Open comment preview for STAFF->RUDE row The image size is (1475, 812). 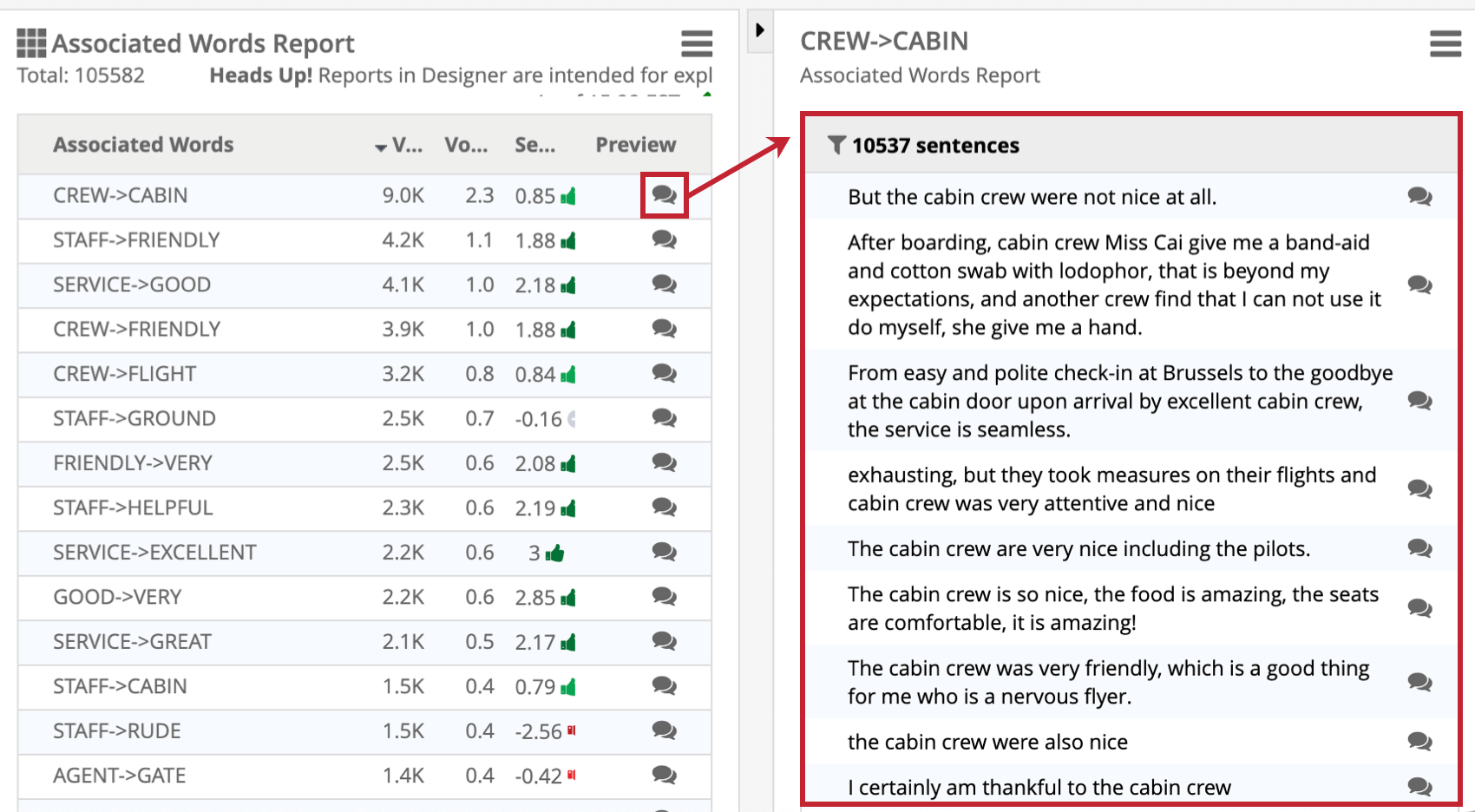click(x=664, y=731)
